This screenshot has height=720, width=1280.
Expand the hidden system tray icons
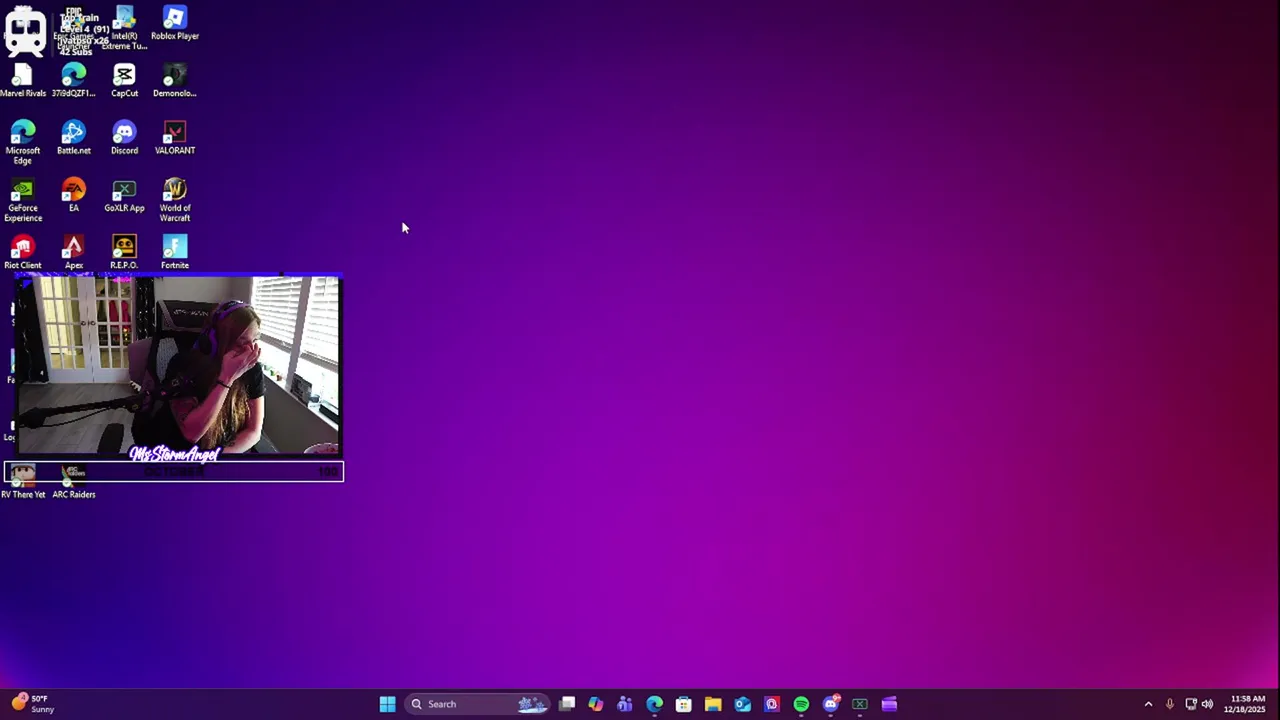click(x=1148, y=704)
